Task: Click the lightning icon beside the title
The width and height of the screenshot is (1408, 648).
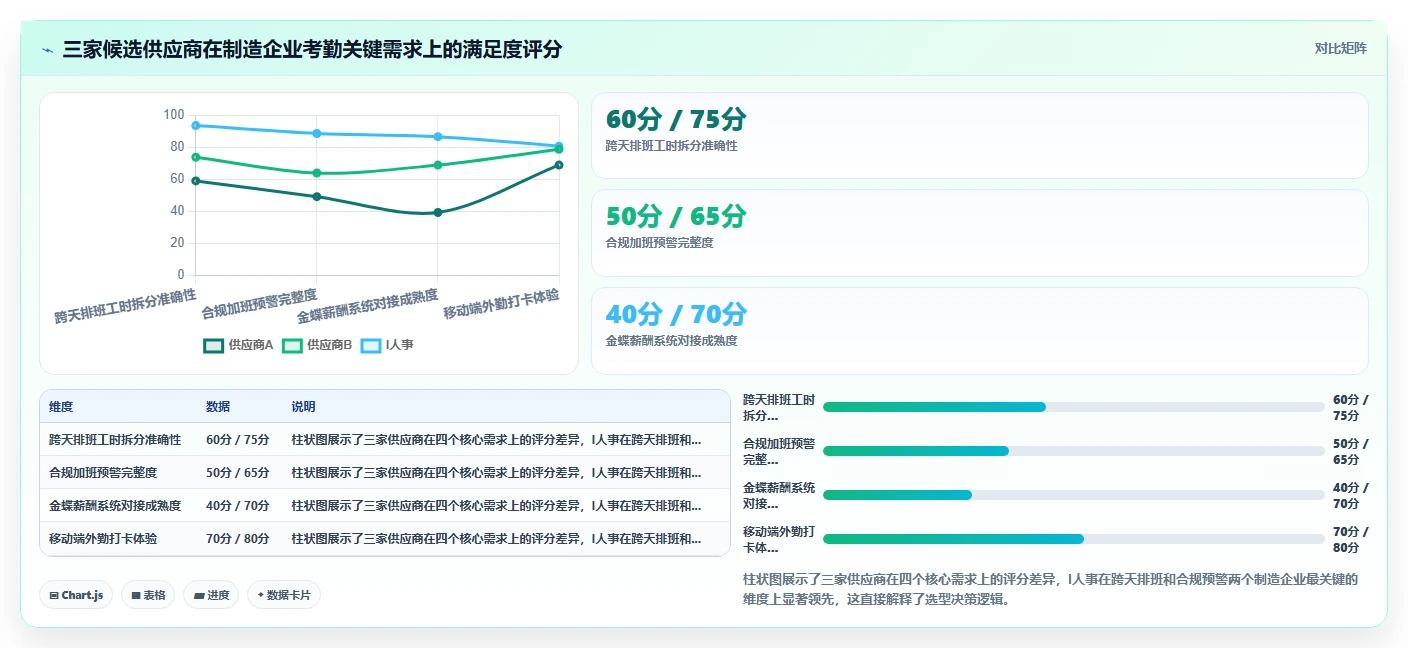Action: click(47, 50)
